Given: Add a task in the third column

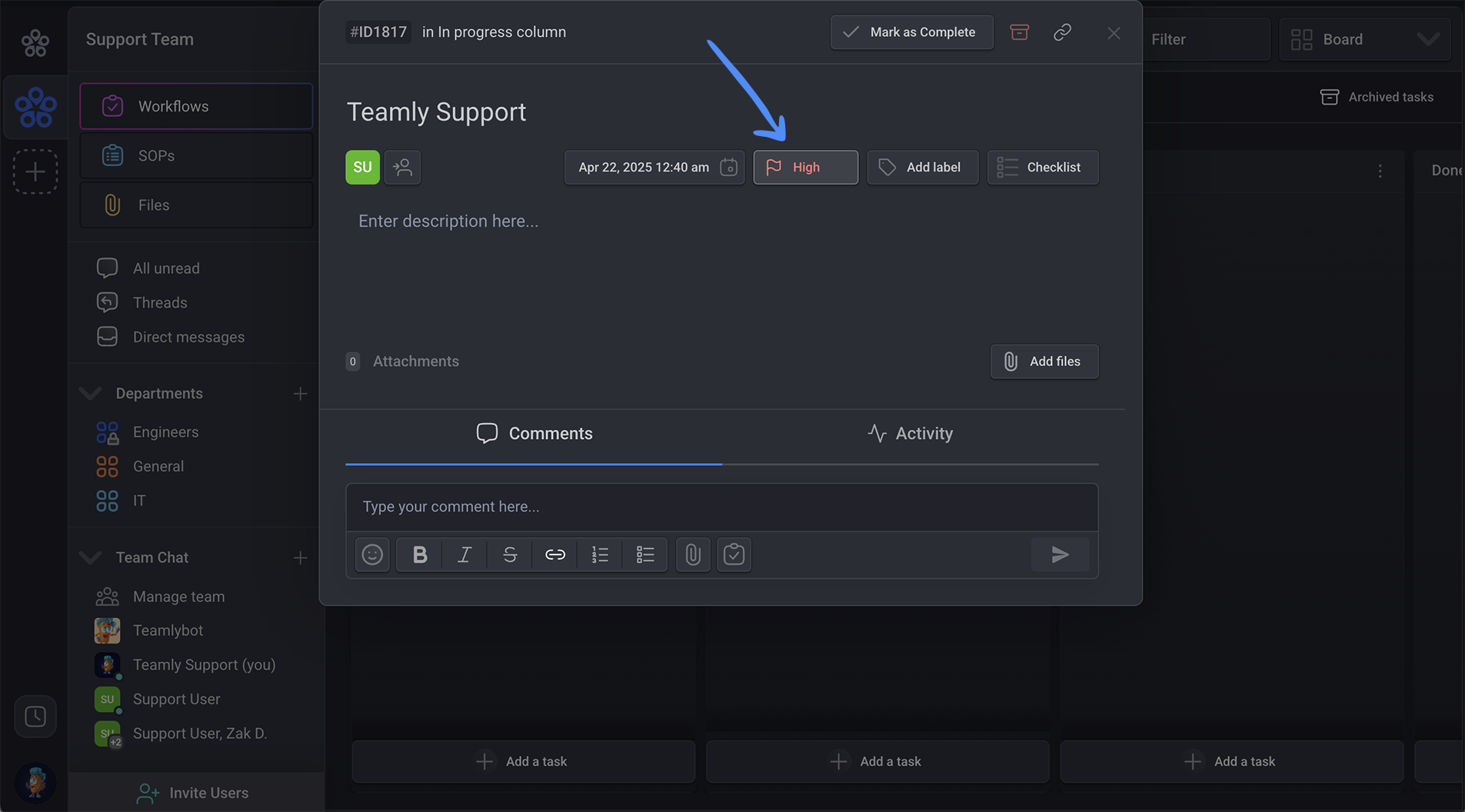Looking at the screenshot, I should (x=1231, y=761).
